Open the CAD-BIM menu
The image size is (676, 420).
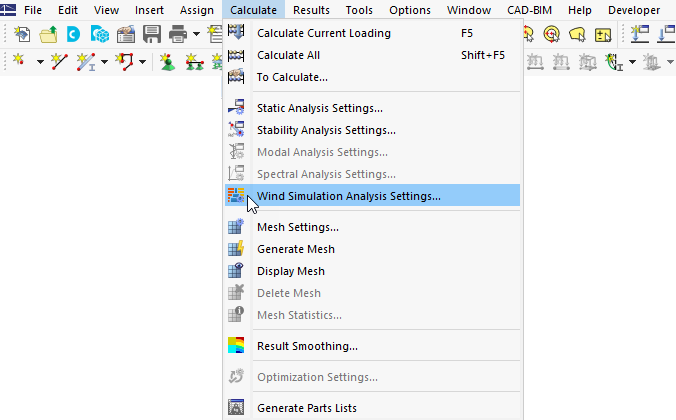pyautogui.click(x=529, y=10)
